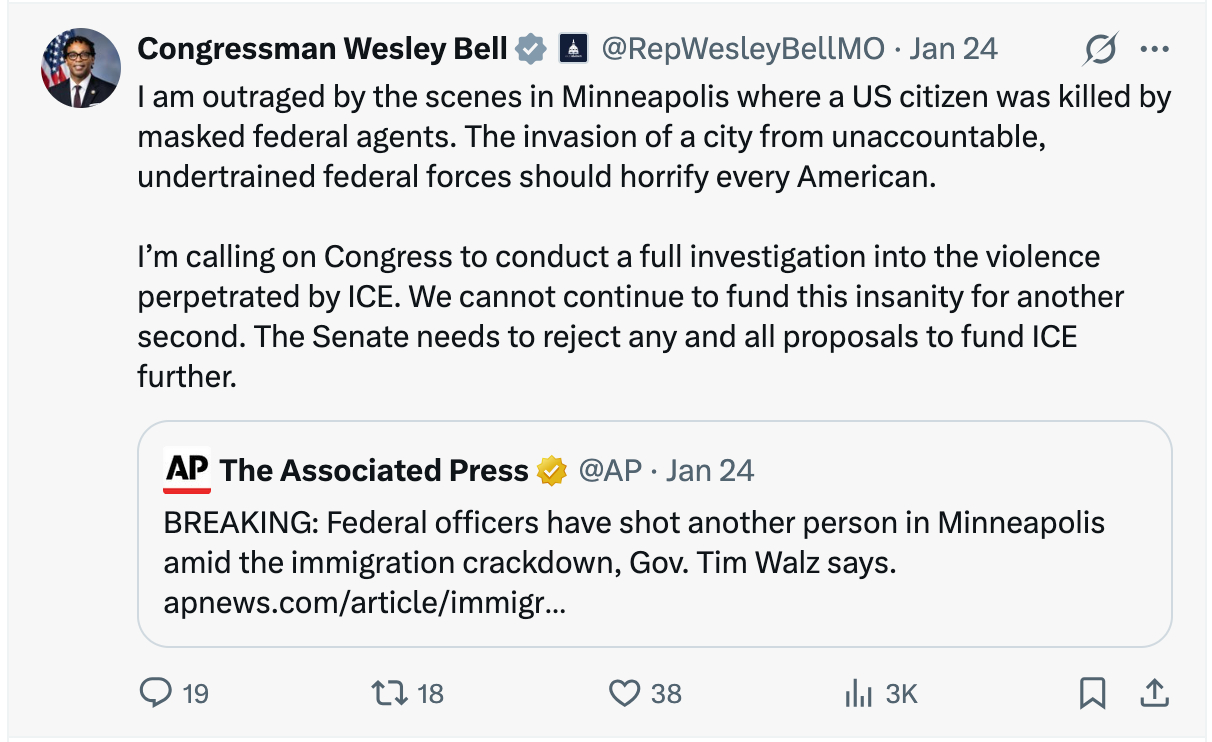This screenshot has width=1212, height=742.
Task: Click the Jan 24 timestamp beside @RepWesleyBellMO
Action: pos(953,48)
